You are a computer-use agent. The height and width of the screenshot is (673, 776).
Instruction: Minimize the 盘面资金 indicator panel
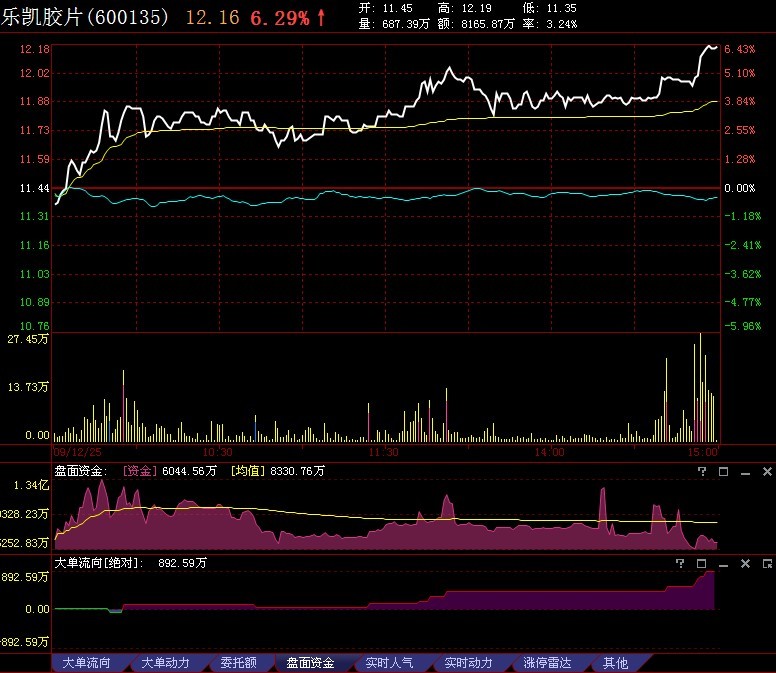point(745,472)
